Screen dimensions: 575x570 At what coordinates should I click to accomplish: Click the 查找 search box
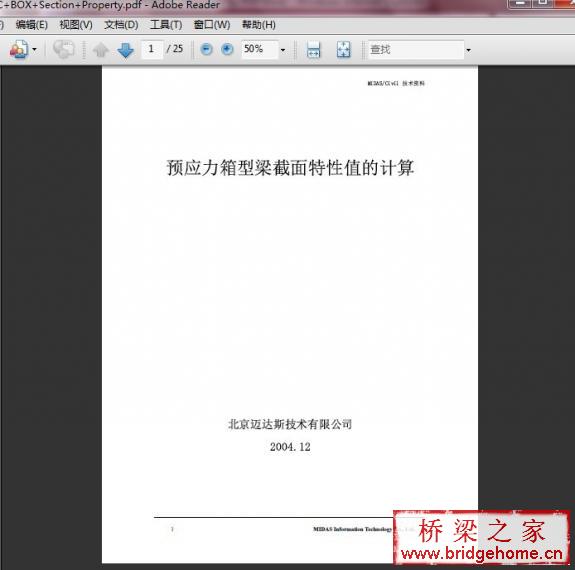[x=416, y=50]
